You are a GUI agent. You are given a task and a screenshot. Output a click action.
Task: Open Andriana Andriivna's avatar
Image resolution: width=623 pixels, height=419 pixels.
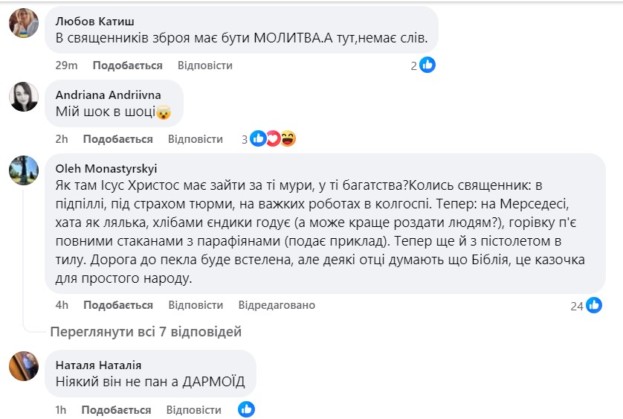tap(23, 96)
